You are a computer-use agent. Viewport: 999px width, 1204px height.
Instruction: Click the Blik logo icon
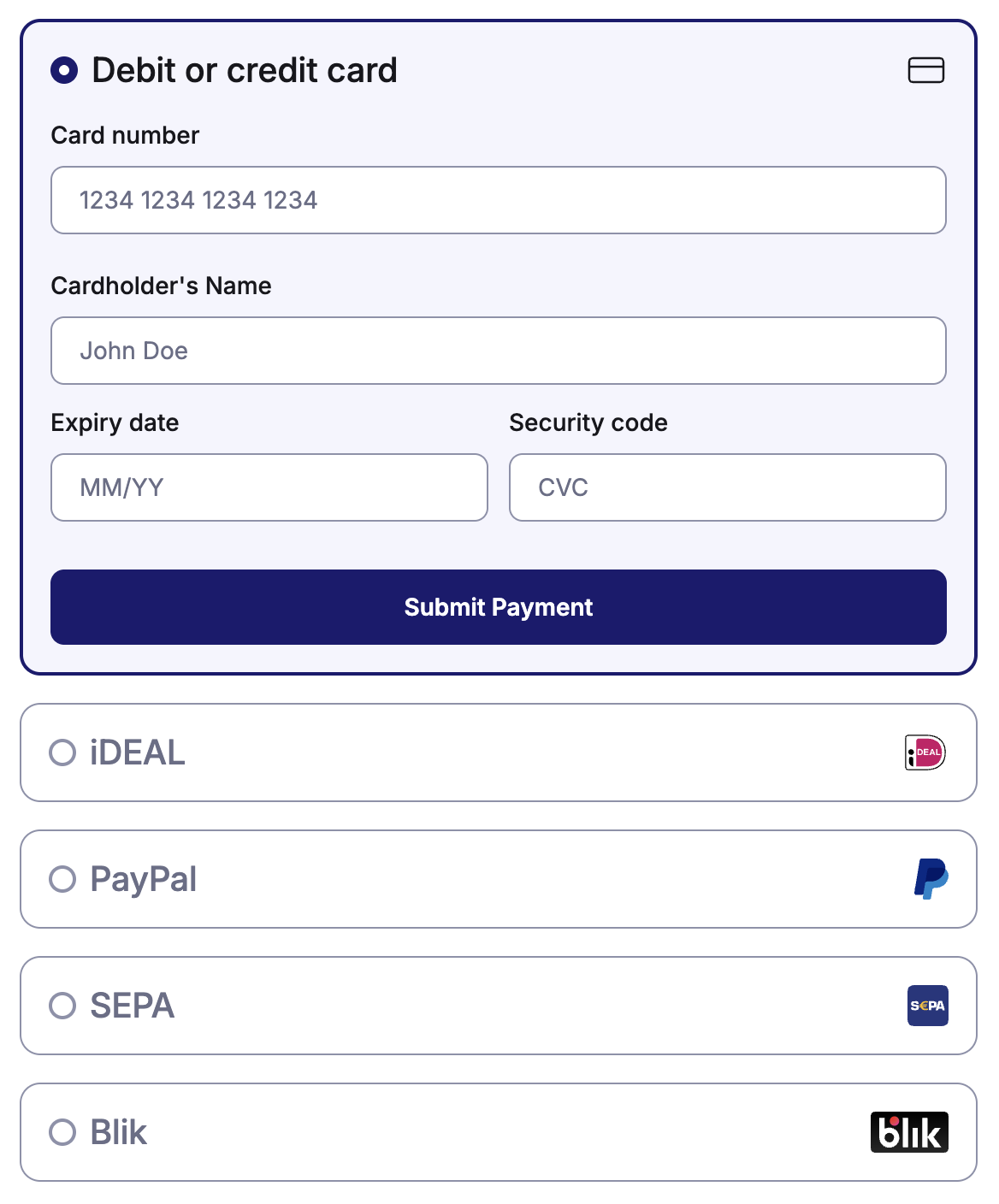[x=909, y=1132]
